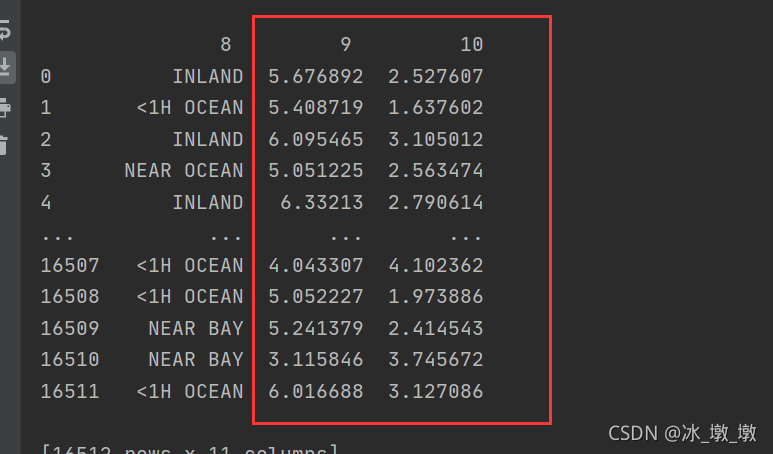Click the print console output icon
This screenshot has height=454, width=773.
pyautogui.click(x=5, y=107)
